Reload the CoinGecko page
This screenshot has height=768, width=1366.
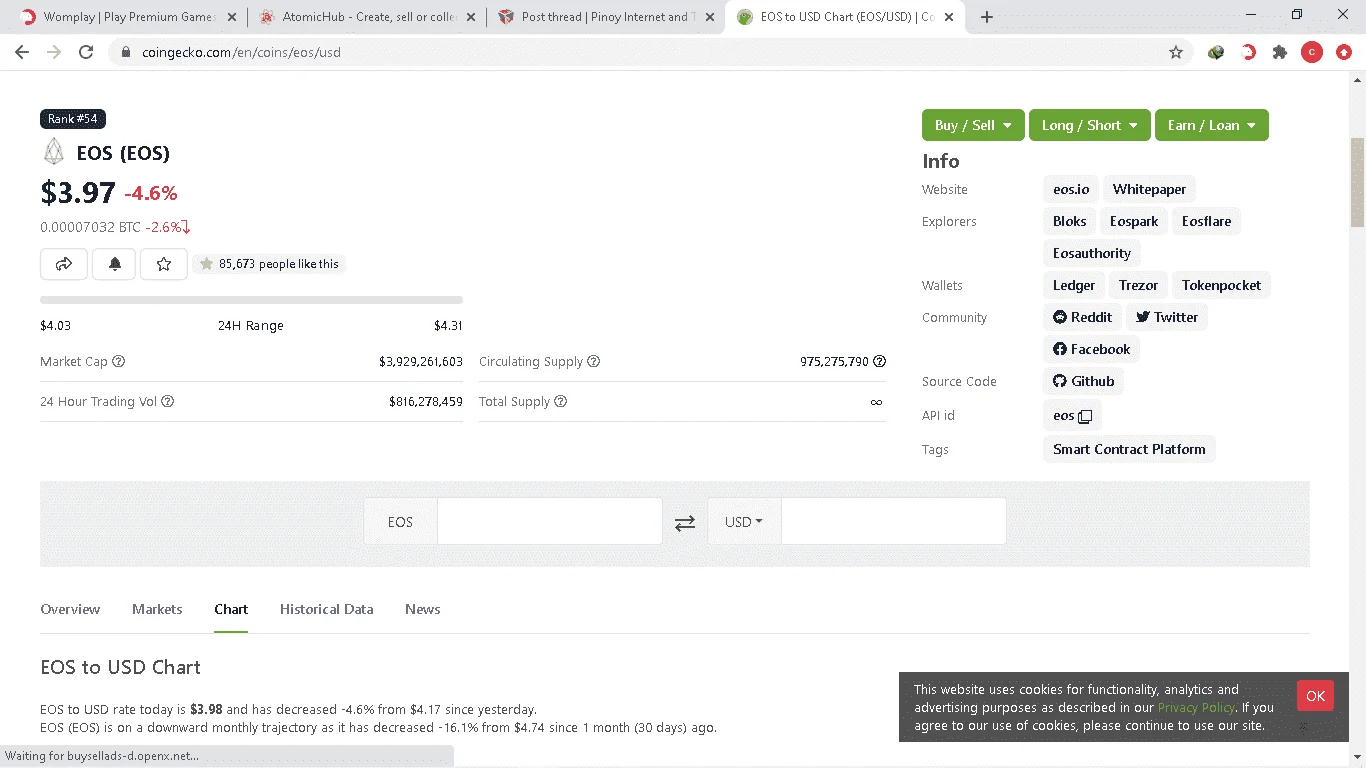pyautogui.click(x=86, y=52)
